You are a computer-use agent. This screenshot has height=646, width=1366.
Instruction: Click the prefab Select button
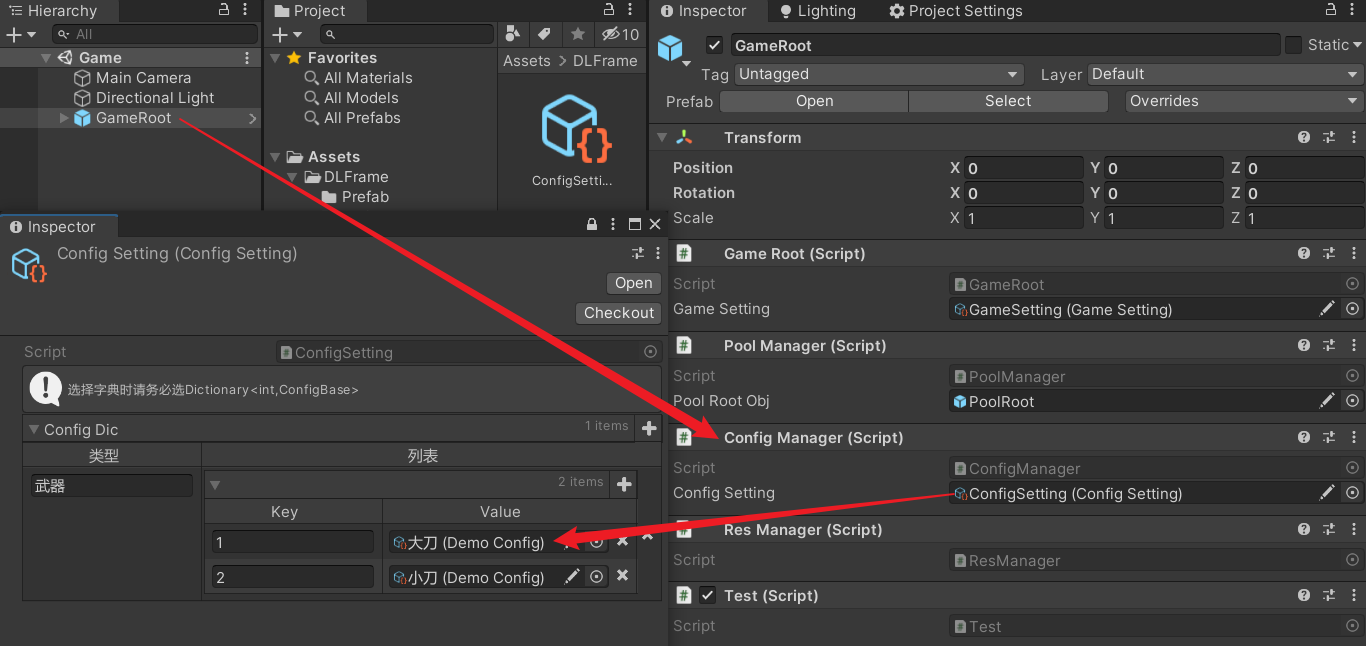(1007, 101)
